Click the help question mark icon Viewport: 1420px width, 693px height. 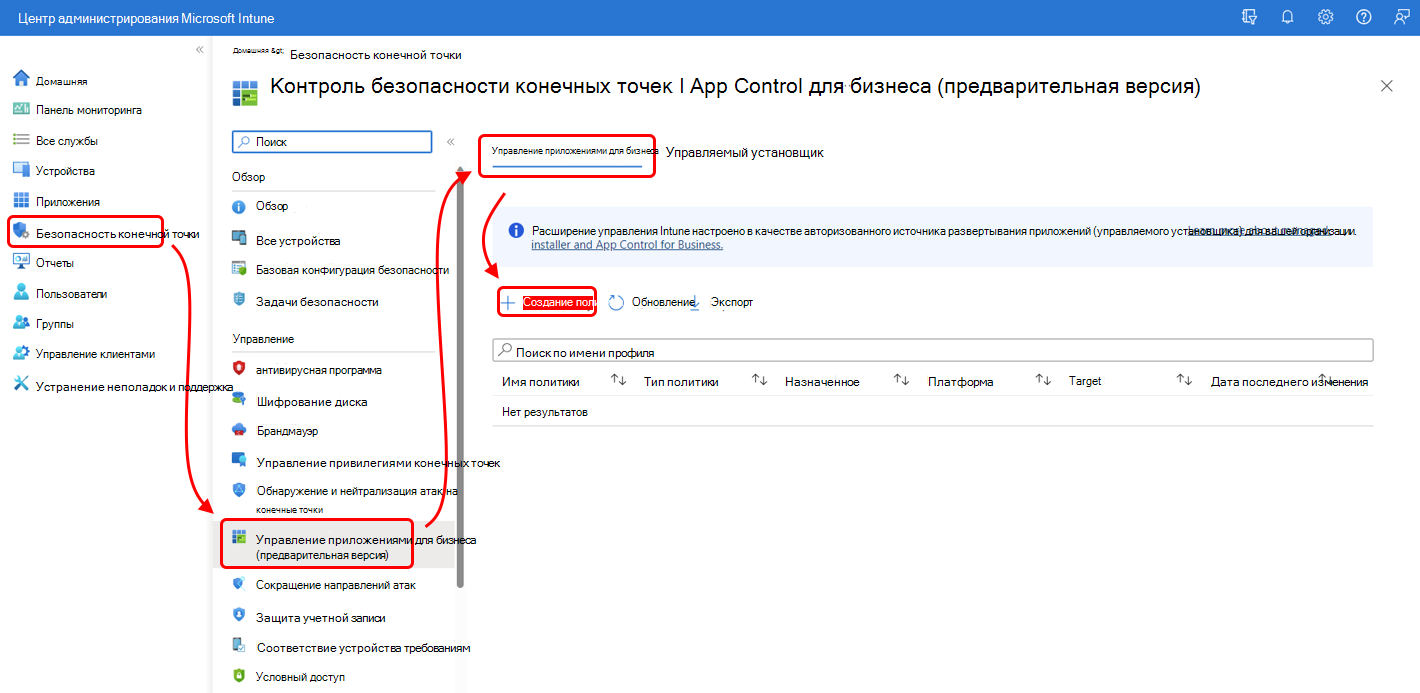coord(1363,17)
